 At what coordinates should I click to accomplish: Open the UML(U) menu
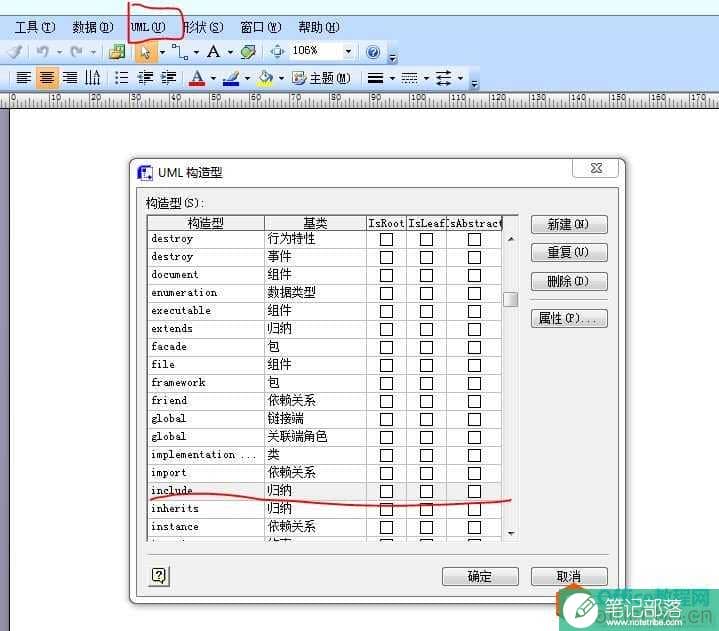point(148,28)
